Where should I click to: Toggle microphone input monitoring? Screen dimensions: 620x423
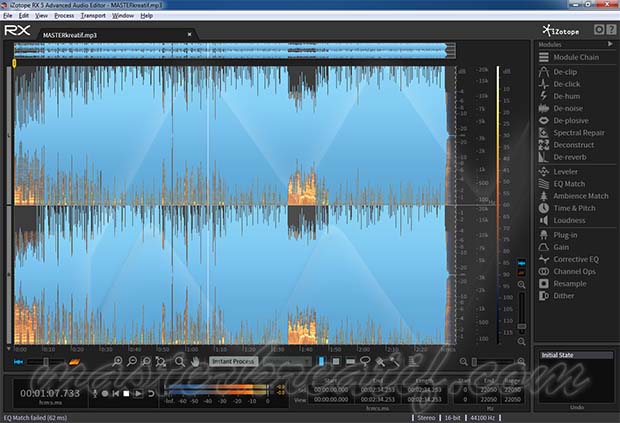95,393
